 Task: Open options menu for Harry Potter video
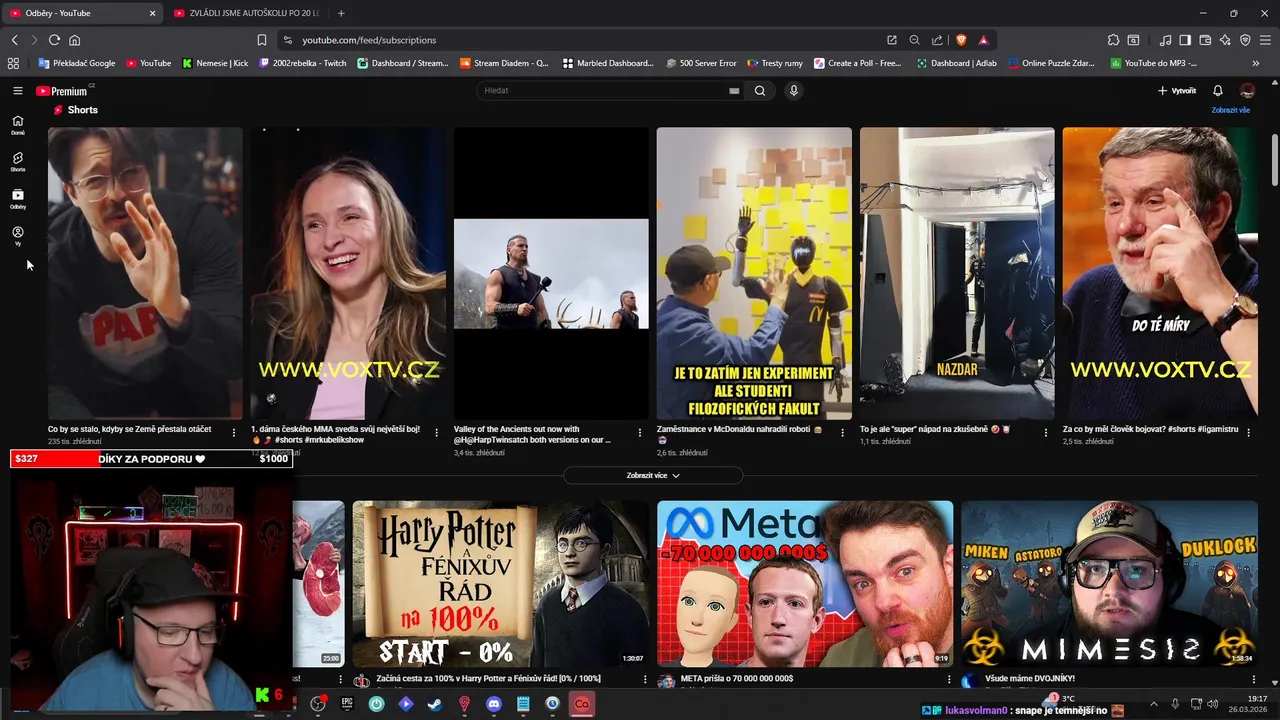pyautogui.click(x=645, y=680)
